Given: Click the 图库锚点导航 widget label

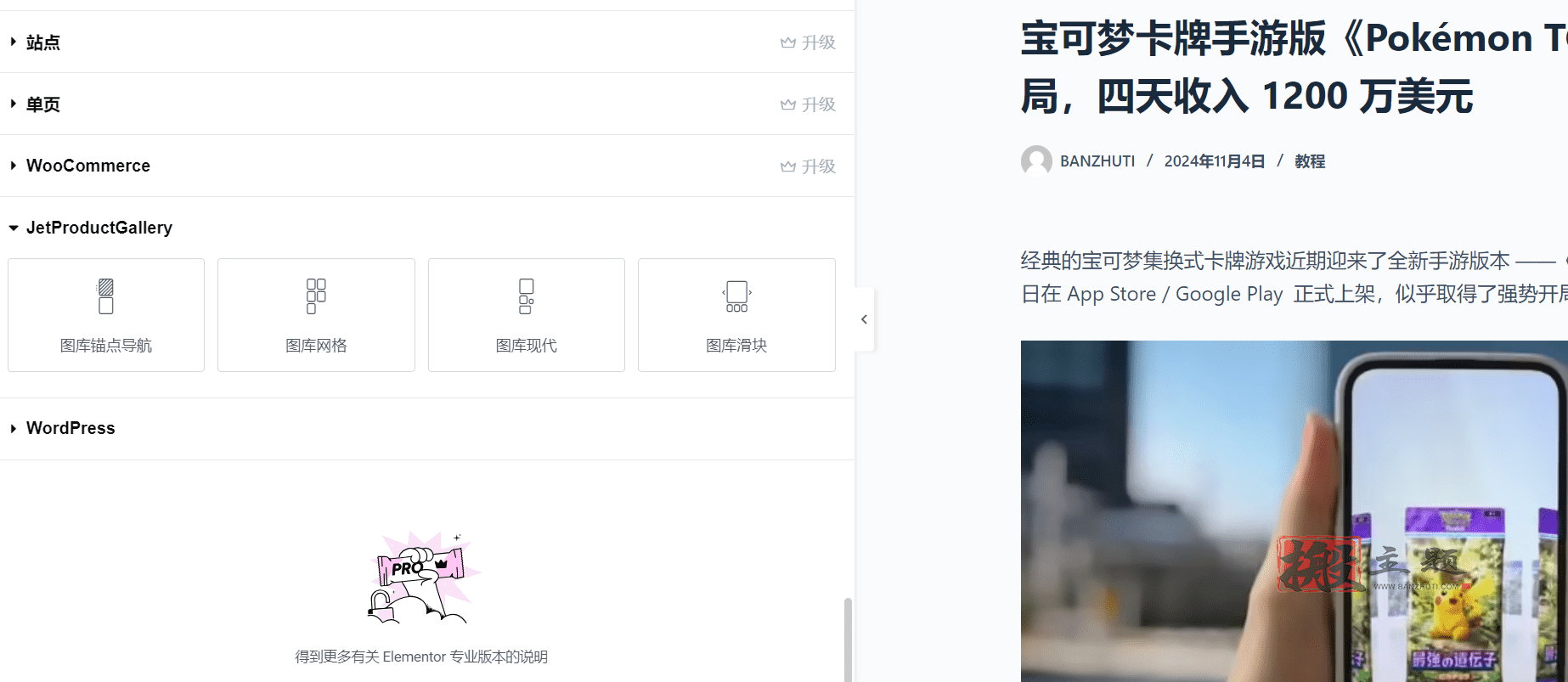Looking at the screenshot, I should [x=106, y=346].
